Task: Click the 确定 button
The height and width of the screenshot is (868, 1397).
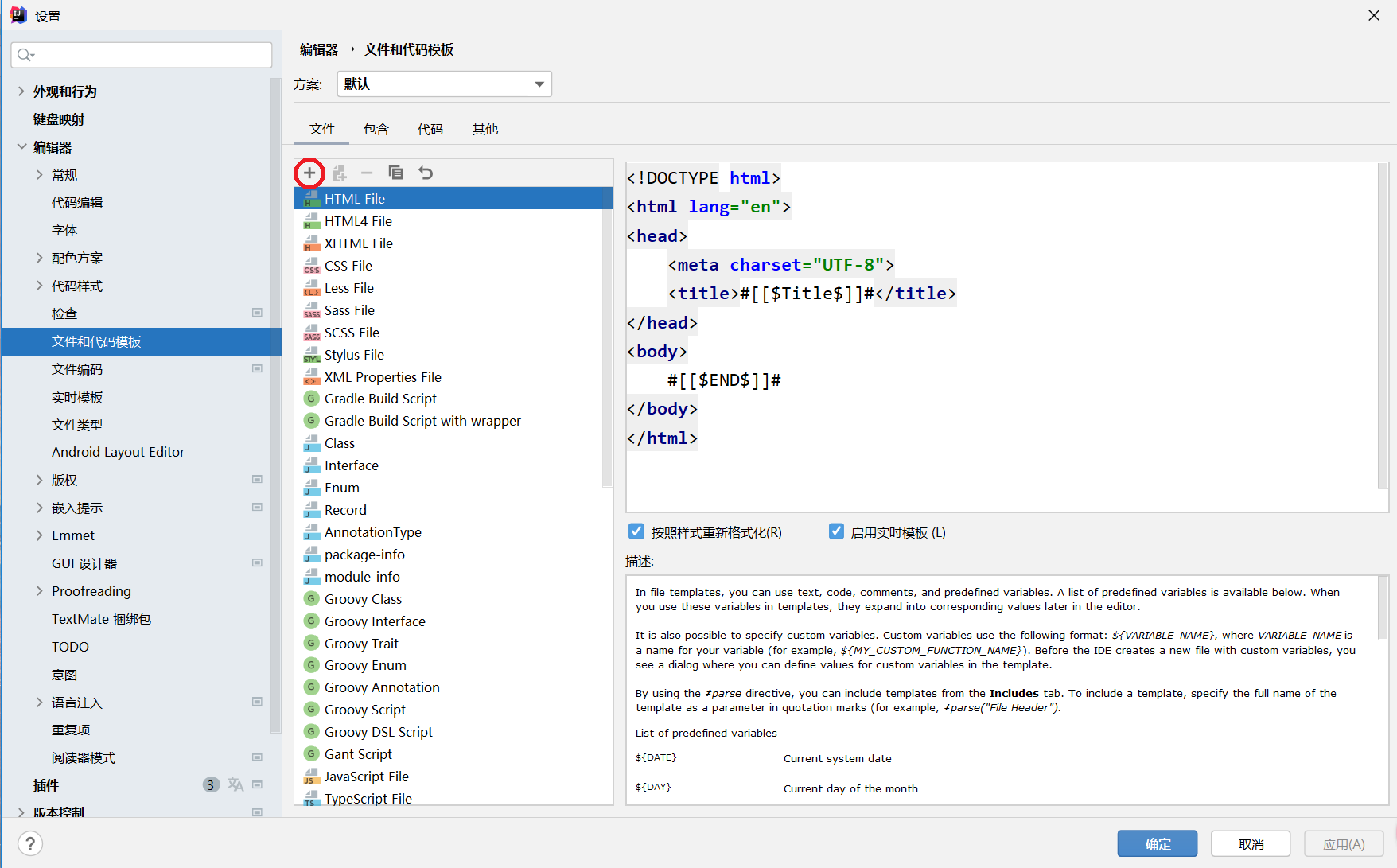Action: [x=1157, y=843]
